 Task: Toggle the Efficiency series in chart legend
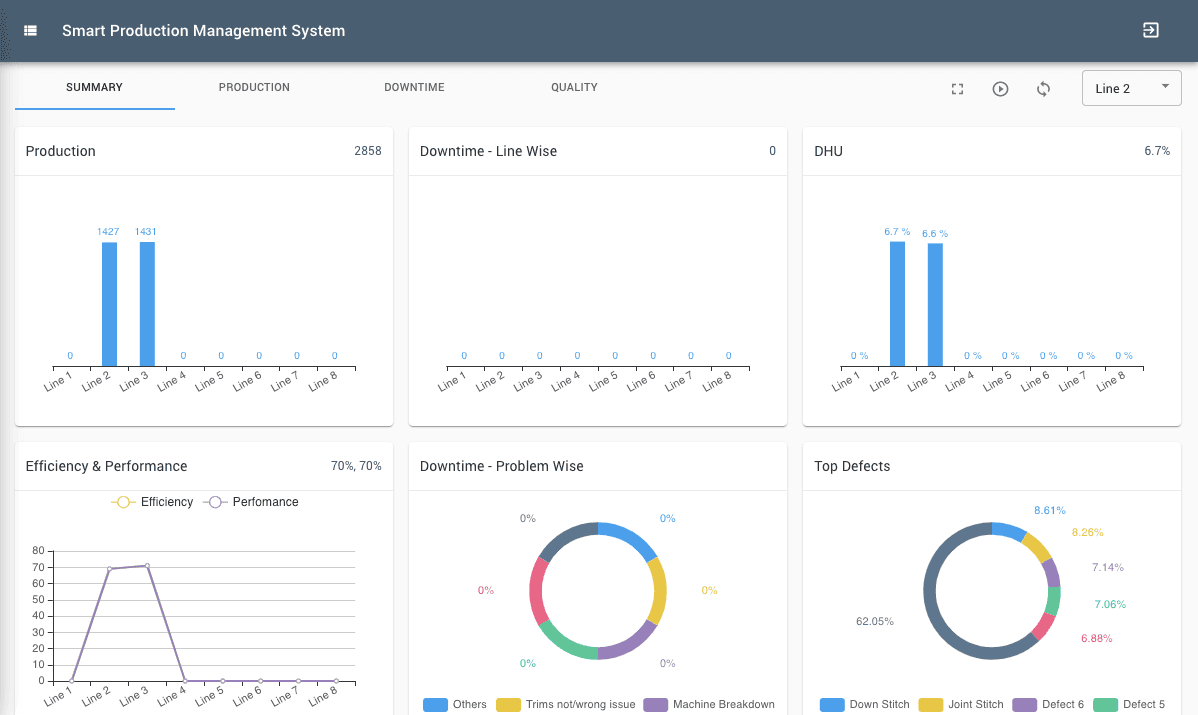click(x=152, y=502)
